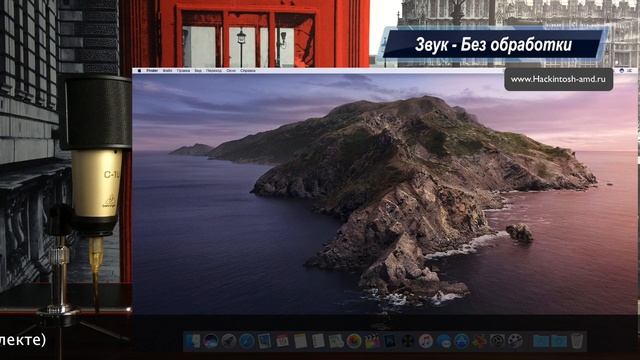The width and height of the screenshot is (640, 360).
Task: Open the Apple menu
Action: click(x=140, y=71)
